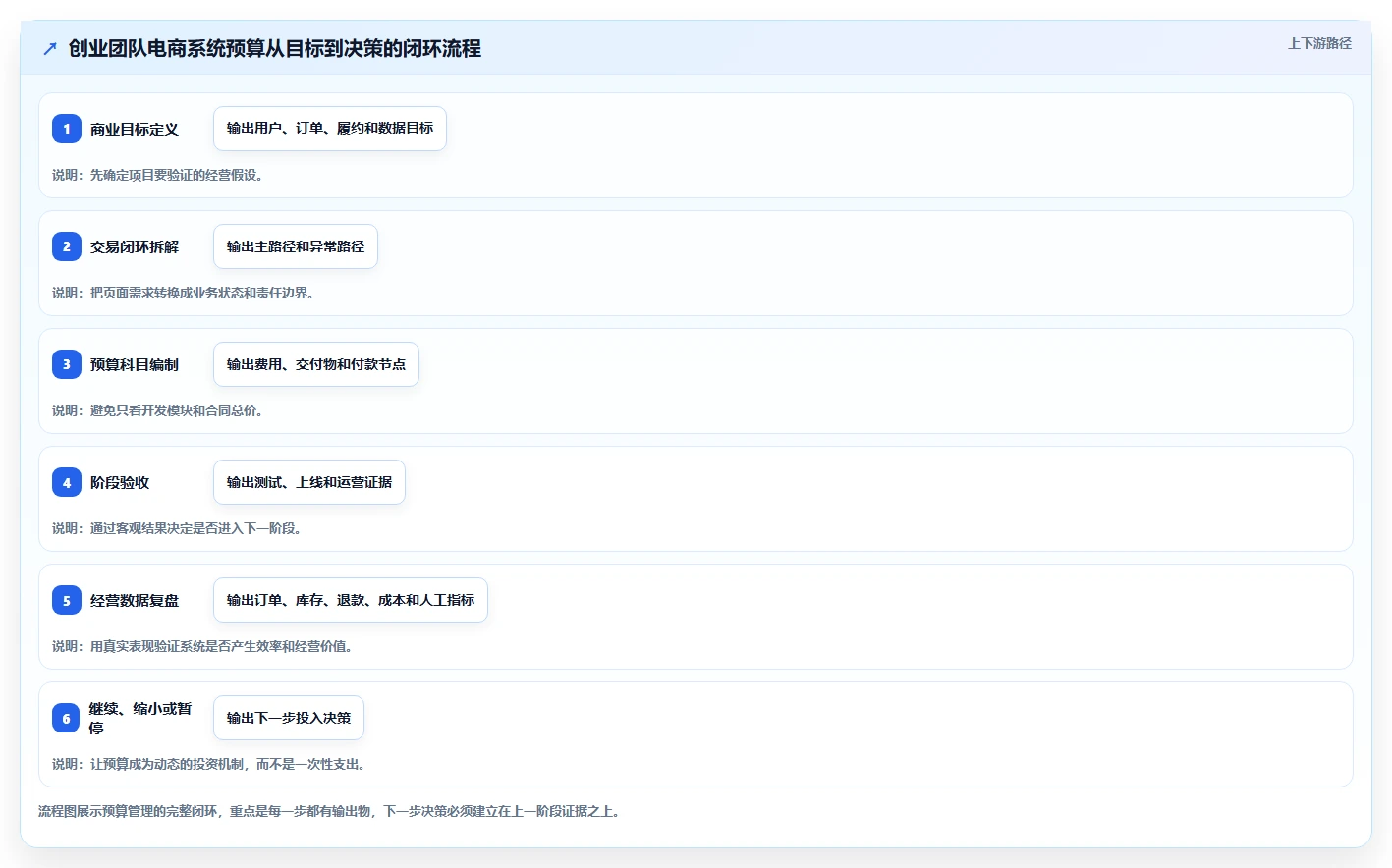
Task: Select the step 6 number badge
Action: coord(67,718)
